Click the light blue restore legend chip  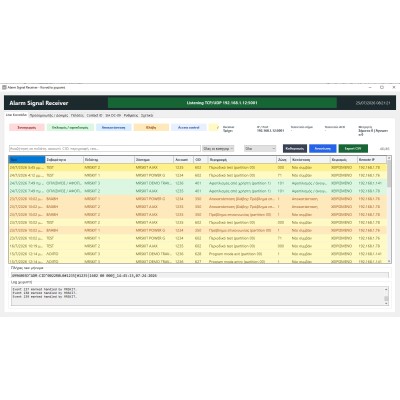click(114, 127)
